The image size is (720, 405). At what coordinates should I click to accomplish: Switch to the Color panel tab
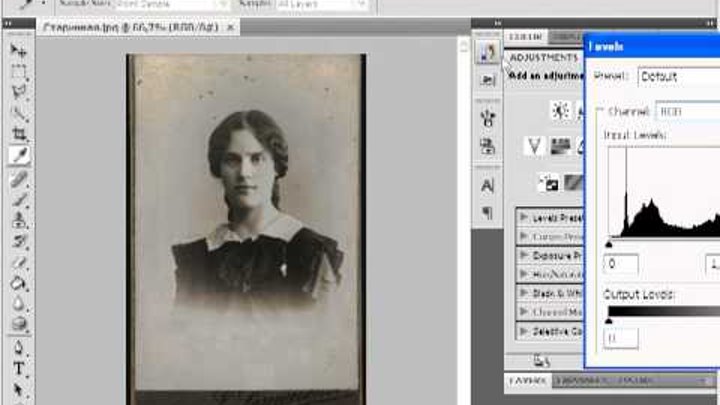[526, 37]
